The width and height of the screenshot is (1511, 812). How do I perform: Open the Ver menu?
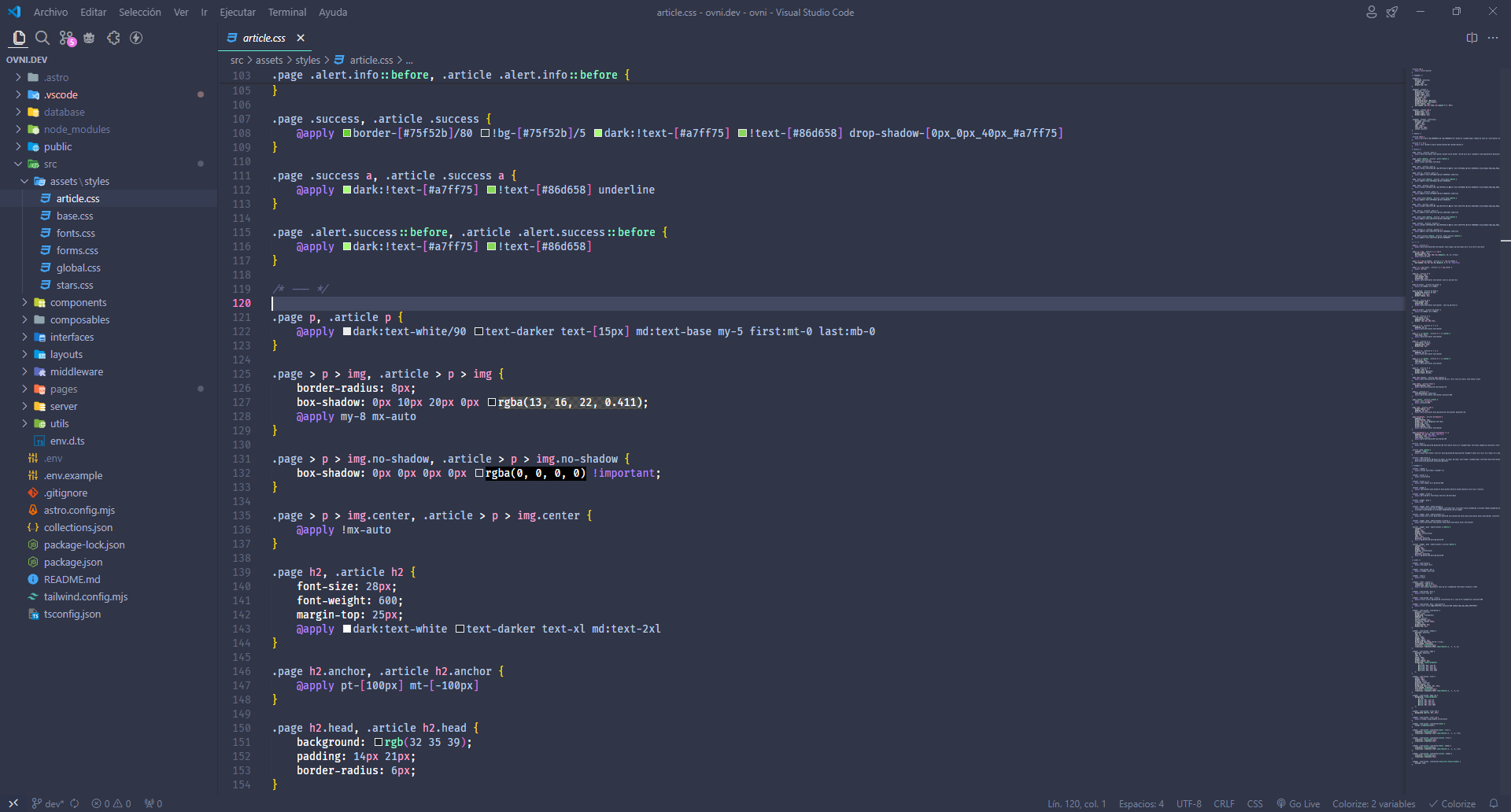tap(181, 12)
